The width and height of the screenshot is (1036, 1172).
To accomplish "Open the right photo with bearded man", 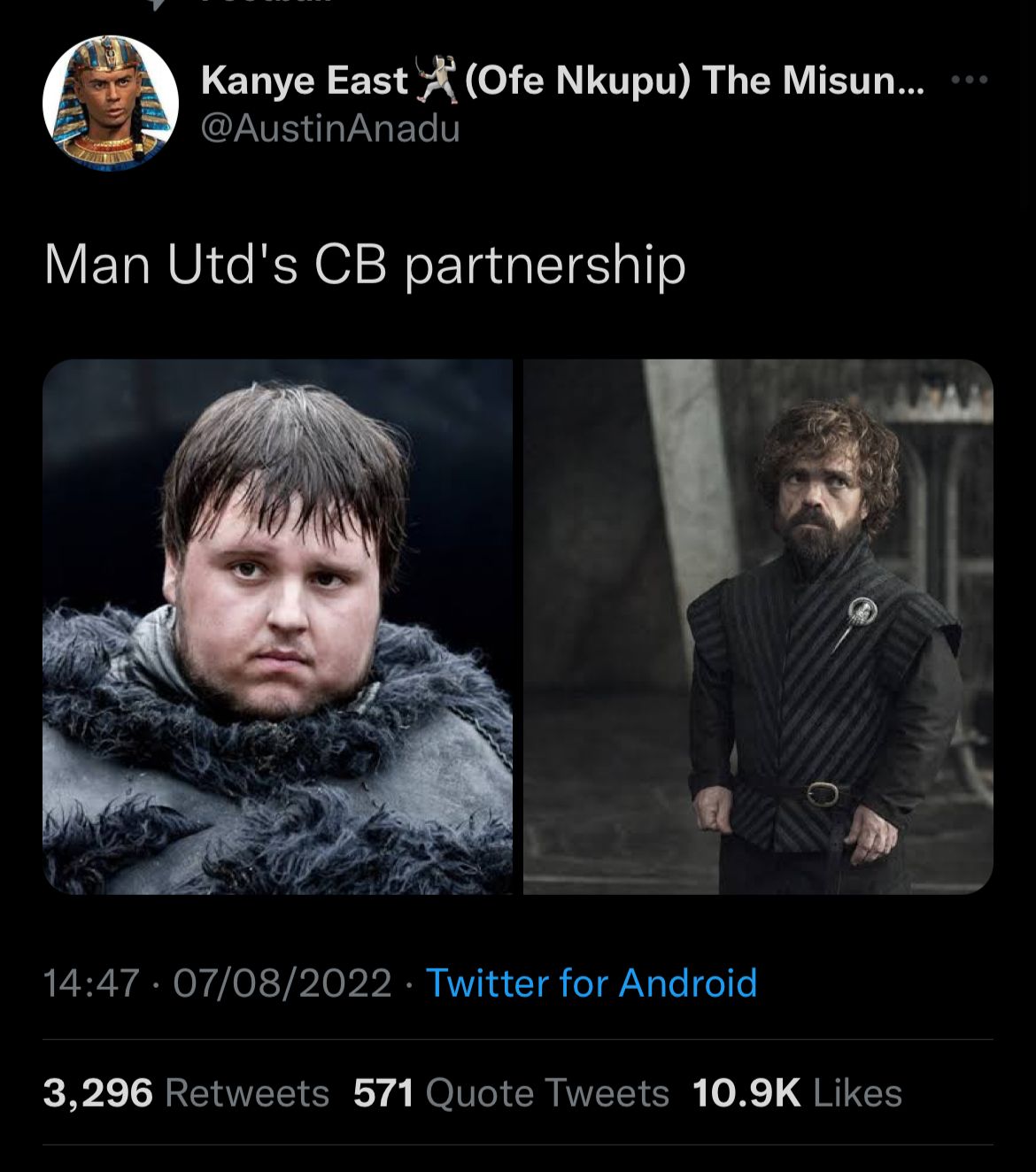I will coord(758,627).
